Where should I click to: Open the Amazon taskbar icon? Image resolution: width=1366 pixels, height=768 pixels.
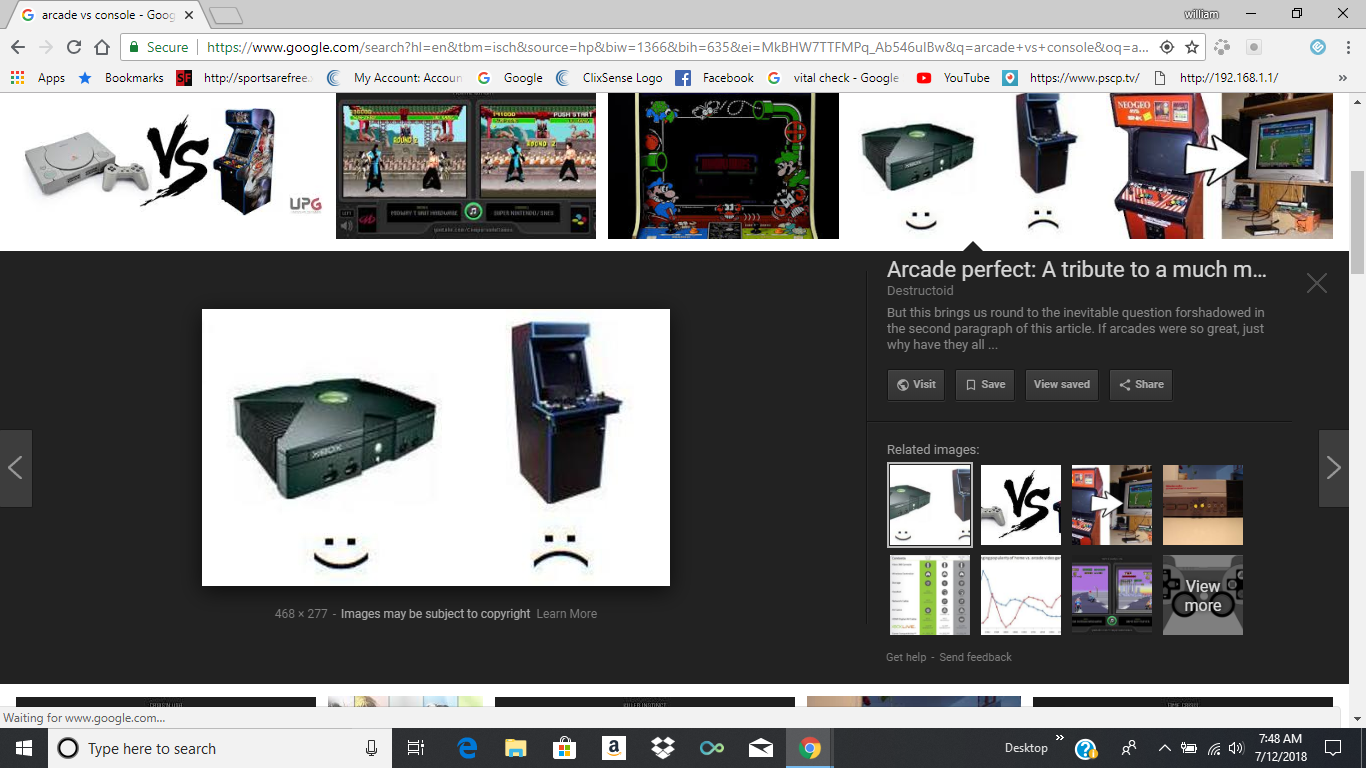click(614, 748)
